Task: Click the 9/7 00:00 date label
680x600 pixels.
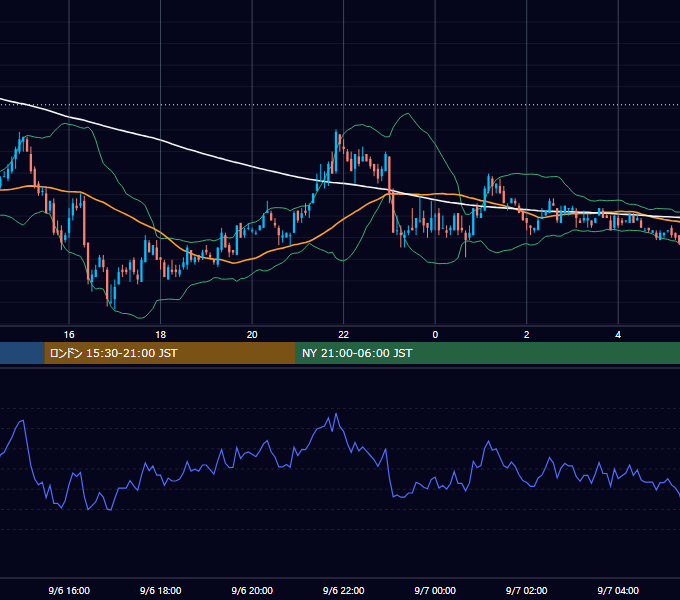Action: pos(435,590)
